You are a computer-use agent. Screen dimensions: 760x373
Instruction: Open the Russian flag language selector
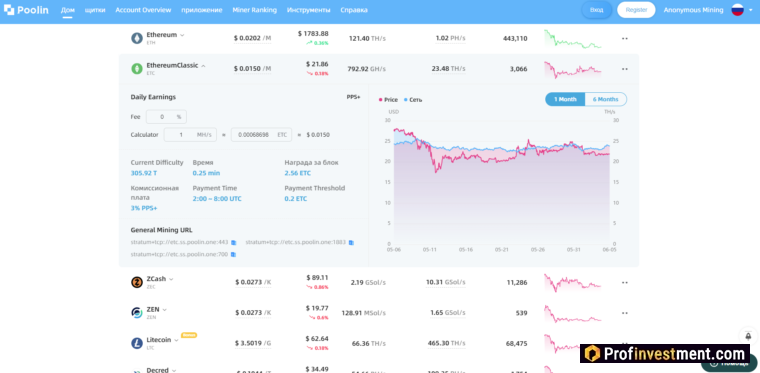point(737,10)
